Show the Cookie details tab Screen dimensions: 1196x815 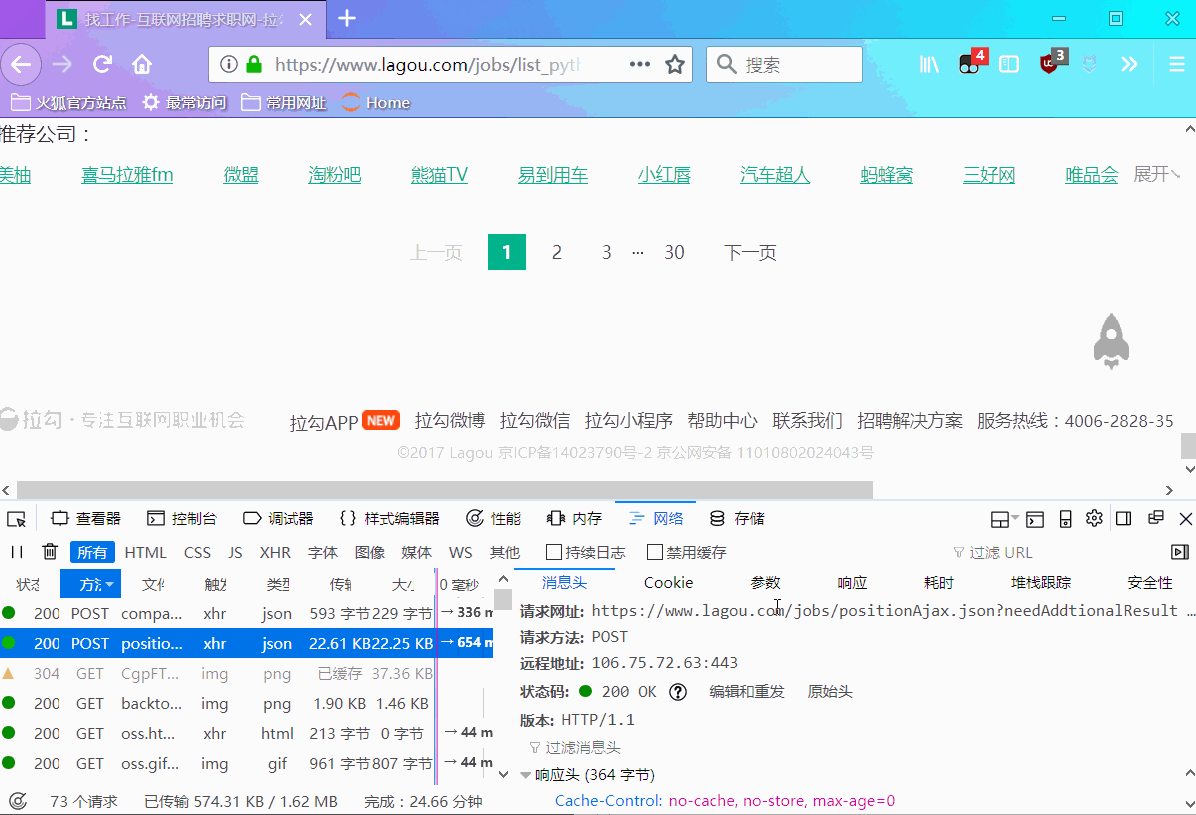coord(668,583)
